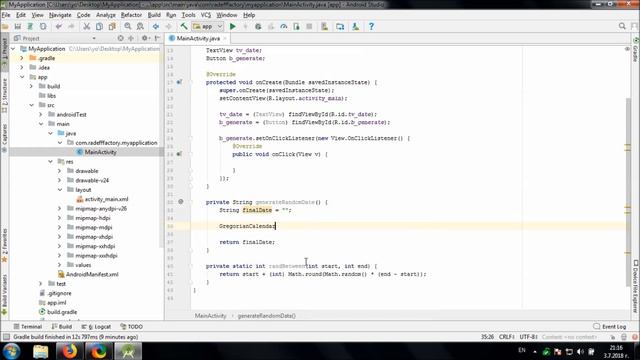Click the Paste icon in toolbar
Image resolution: width=640 pixels, height=360 pixels.
tap(112, 27)
